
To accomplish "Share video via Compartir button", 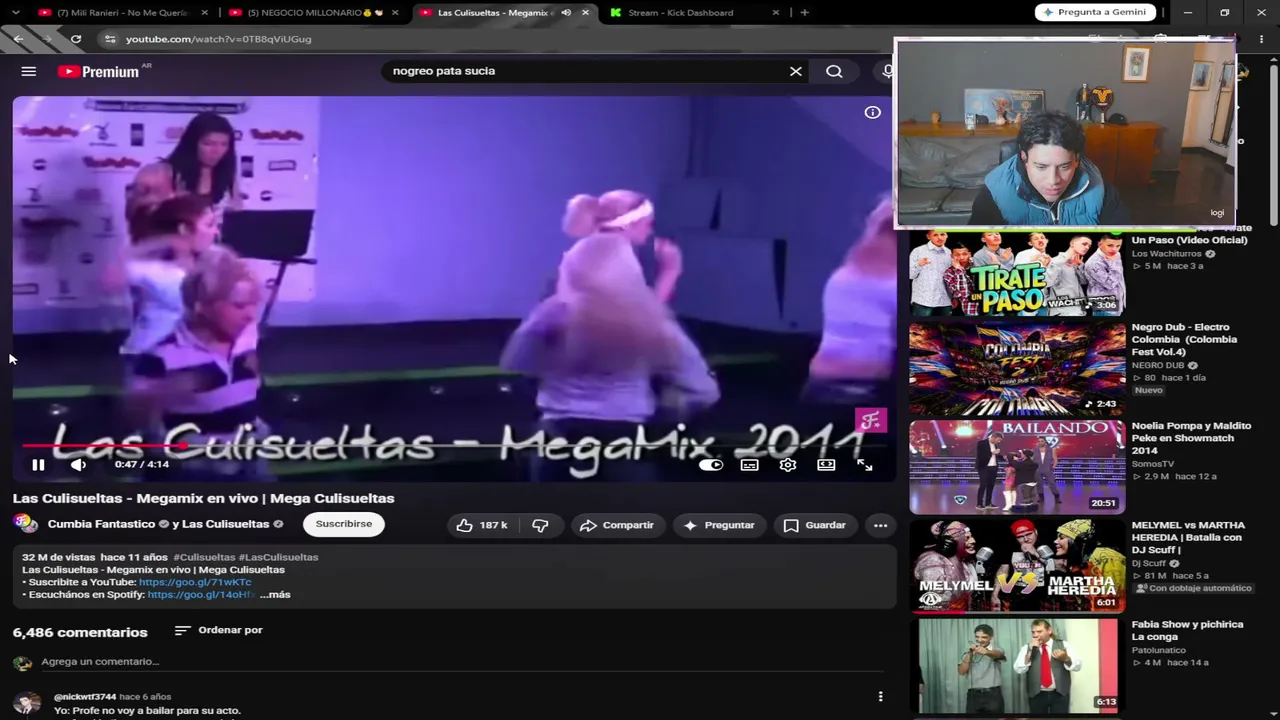I will (x=617, y=525).
